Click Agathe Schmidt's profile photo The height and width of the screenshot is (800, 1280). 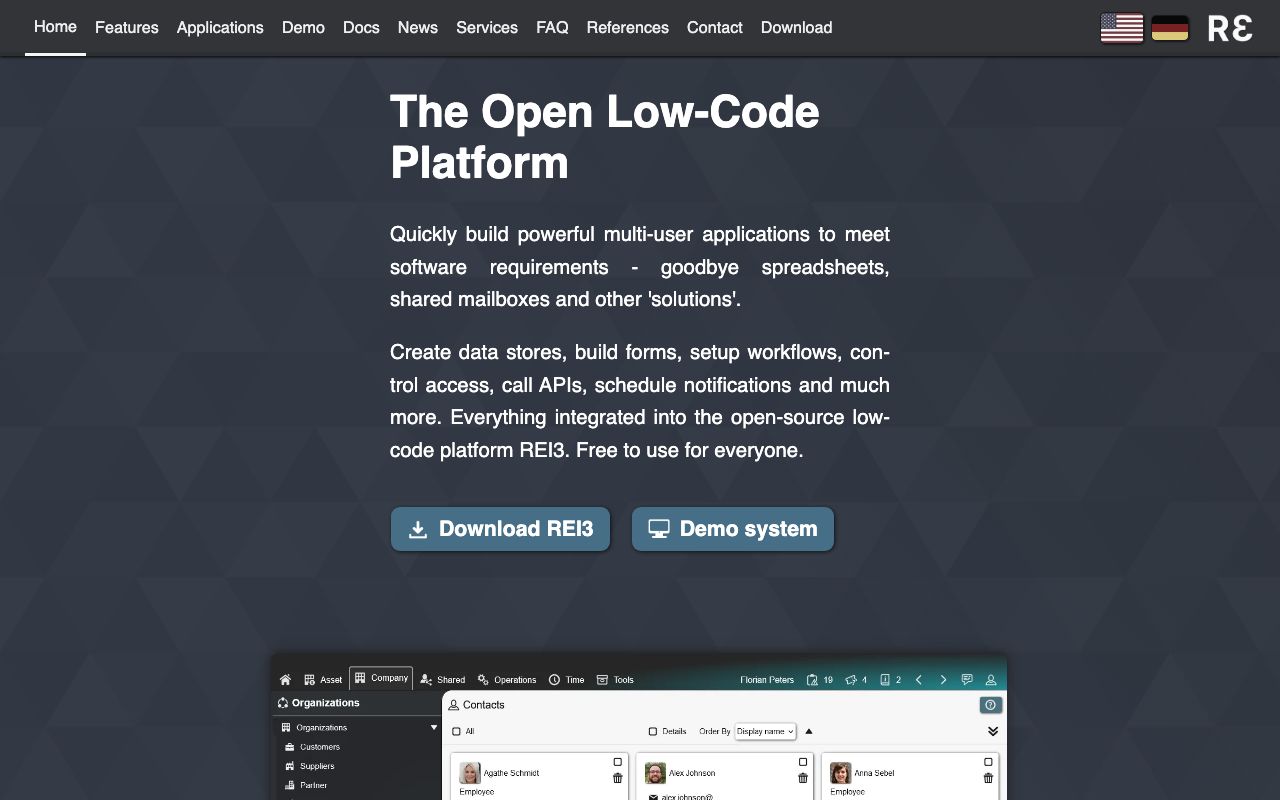[x=469, y=773]
